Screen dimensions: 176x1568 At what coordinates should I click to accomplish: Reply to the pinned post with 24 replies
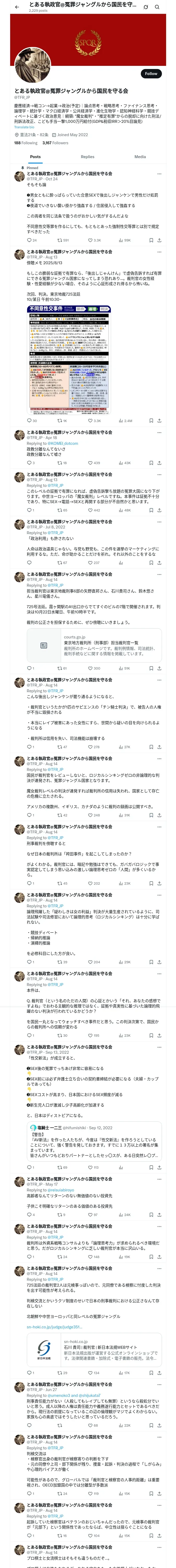(x=32, y=240)
